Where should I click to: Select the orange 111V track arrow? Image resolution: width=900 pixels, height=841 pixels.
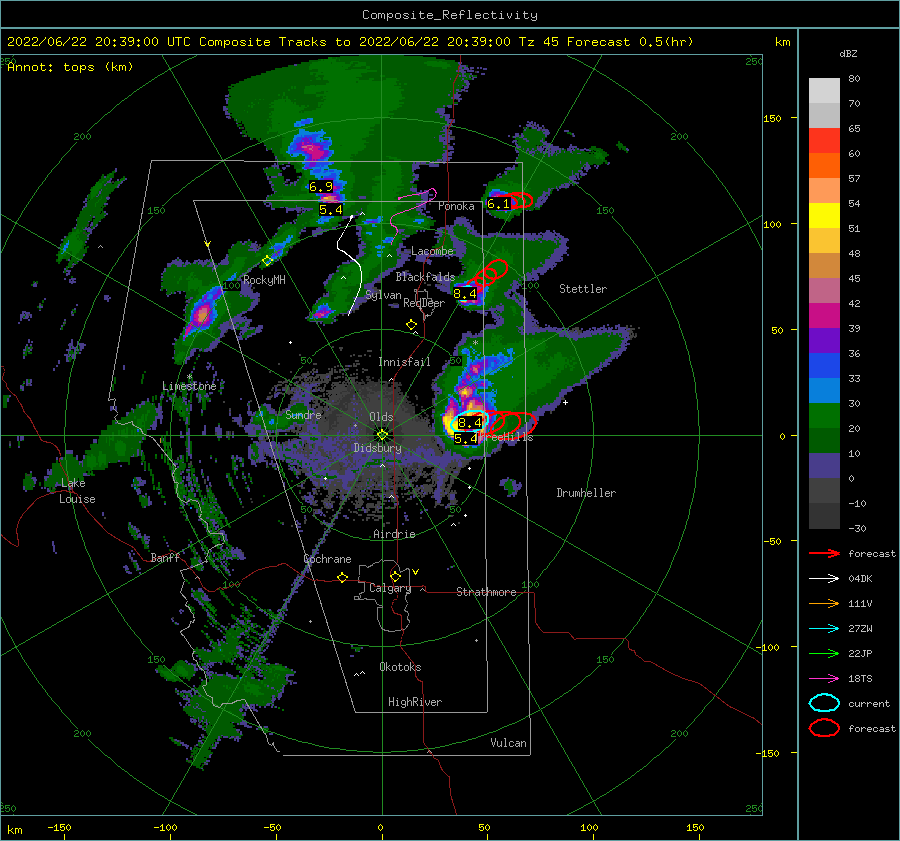tap(824, 603)
